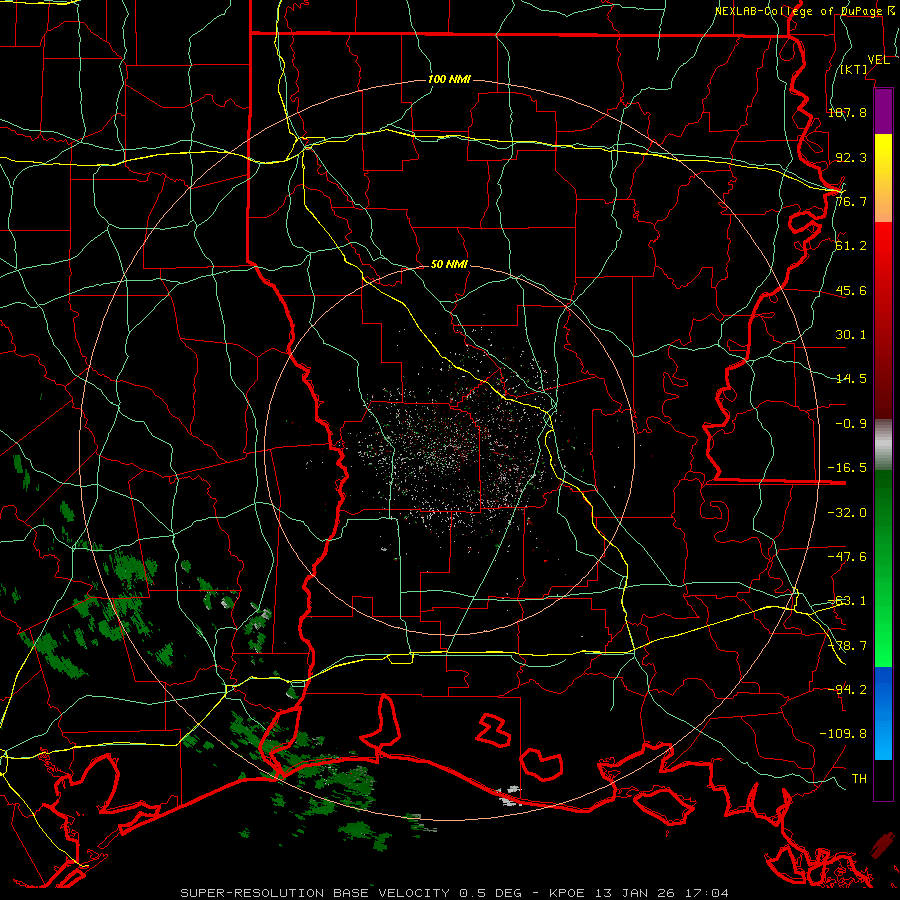Click the -0.9 velocity scale value
The width and height of the screenshot is (900, 900).
click(851, 424)
